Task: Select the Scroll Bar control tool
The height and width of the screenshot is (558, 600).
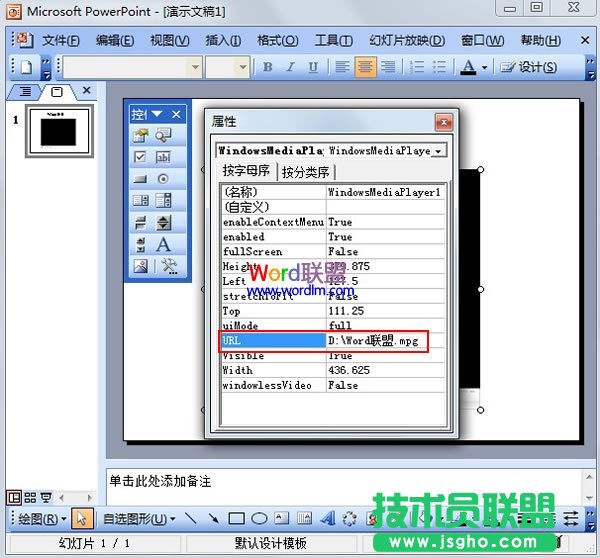Action: click(140, 245)
